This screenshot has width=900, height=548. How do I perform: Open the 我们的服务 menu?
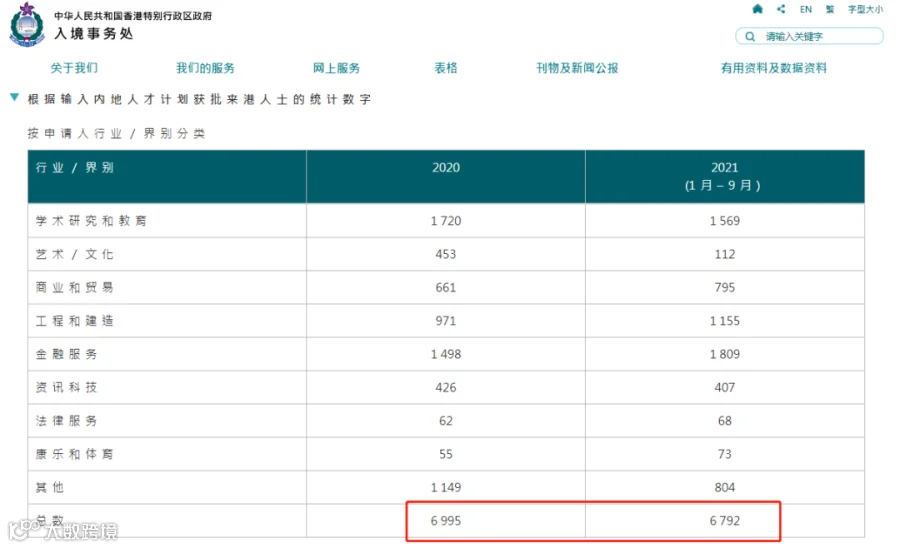click(x=205, y=68)
